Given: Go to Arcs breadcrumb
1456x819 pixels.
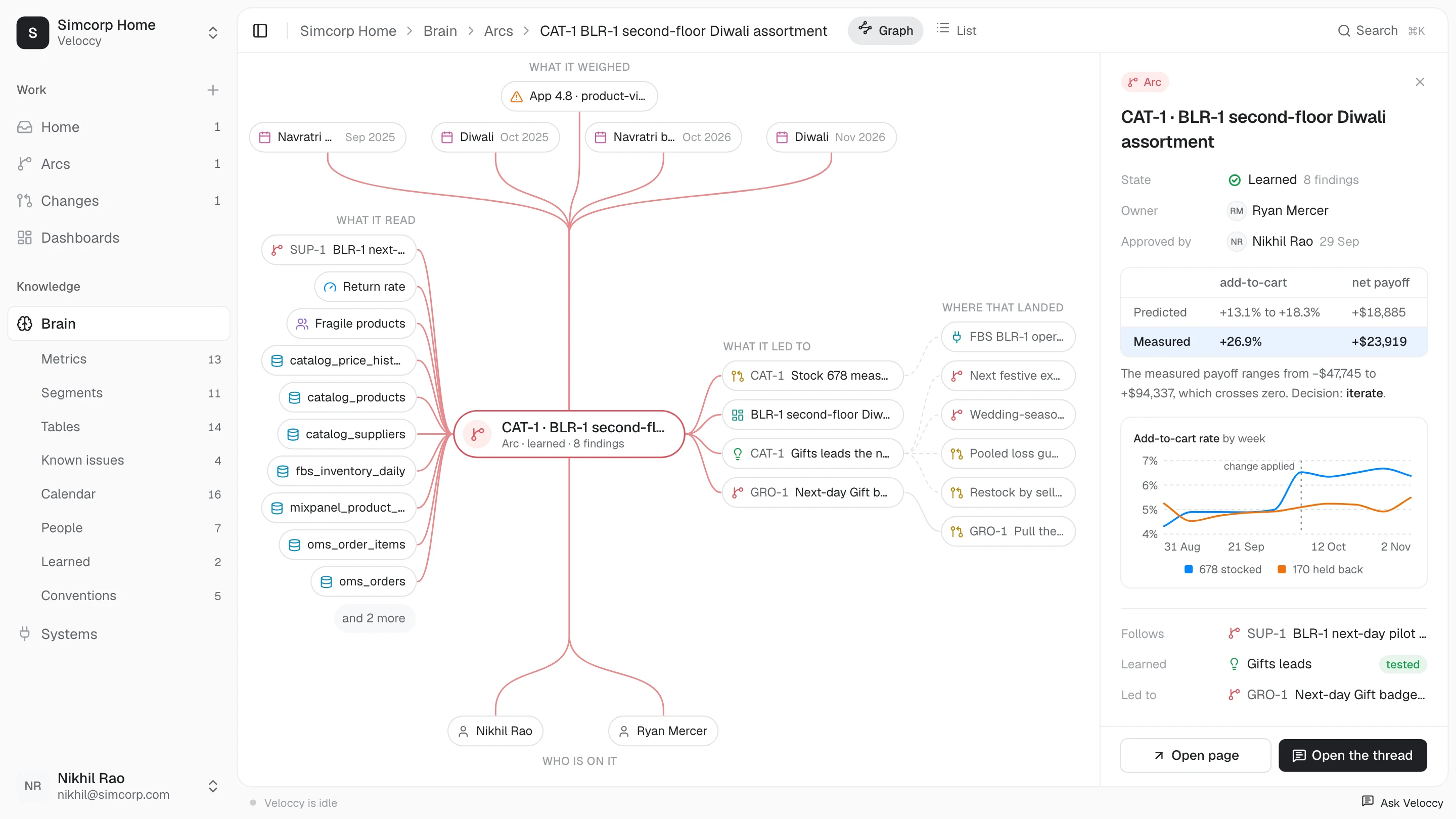Looking at the screenshot, I should point(498,30).
